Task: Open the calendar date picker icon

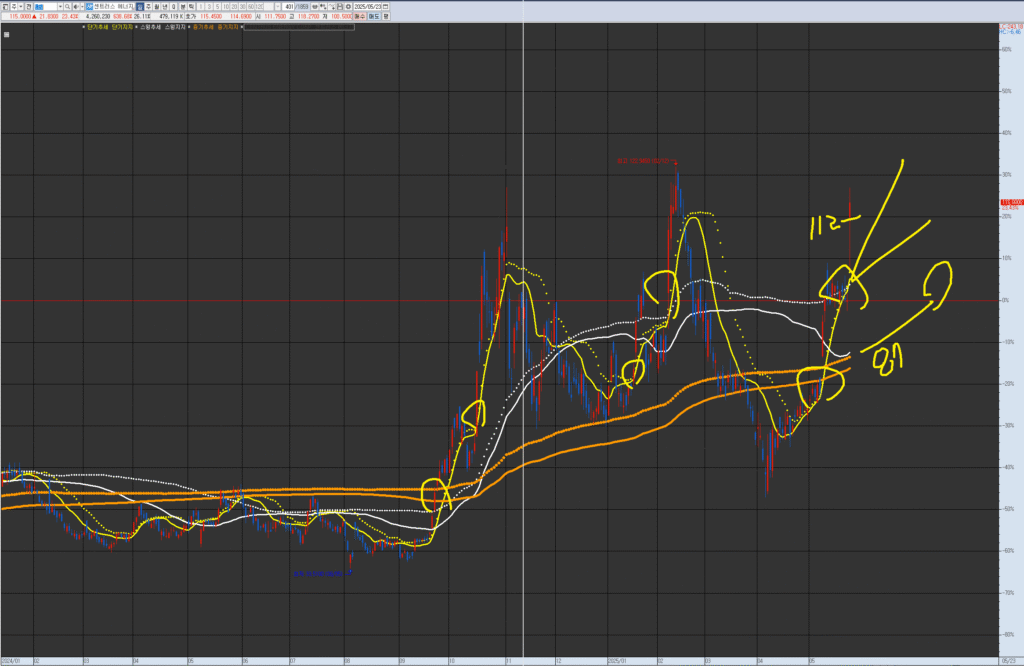Action: 385,7
